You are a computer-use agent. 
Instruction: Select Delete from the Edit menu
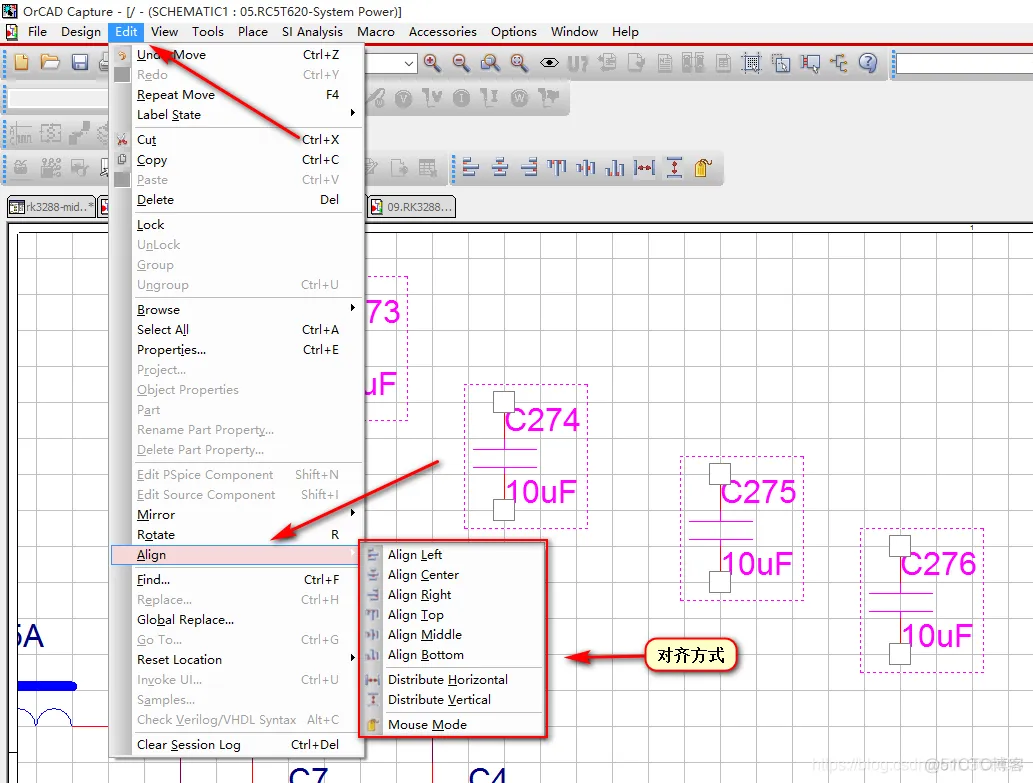coord(237,200)
